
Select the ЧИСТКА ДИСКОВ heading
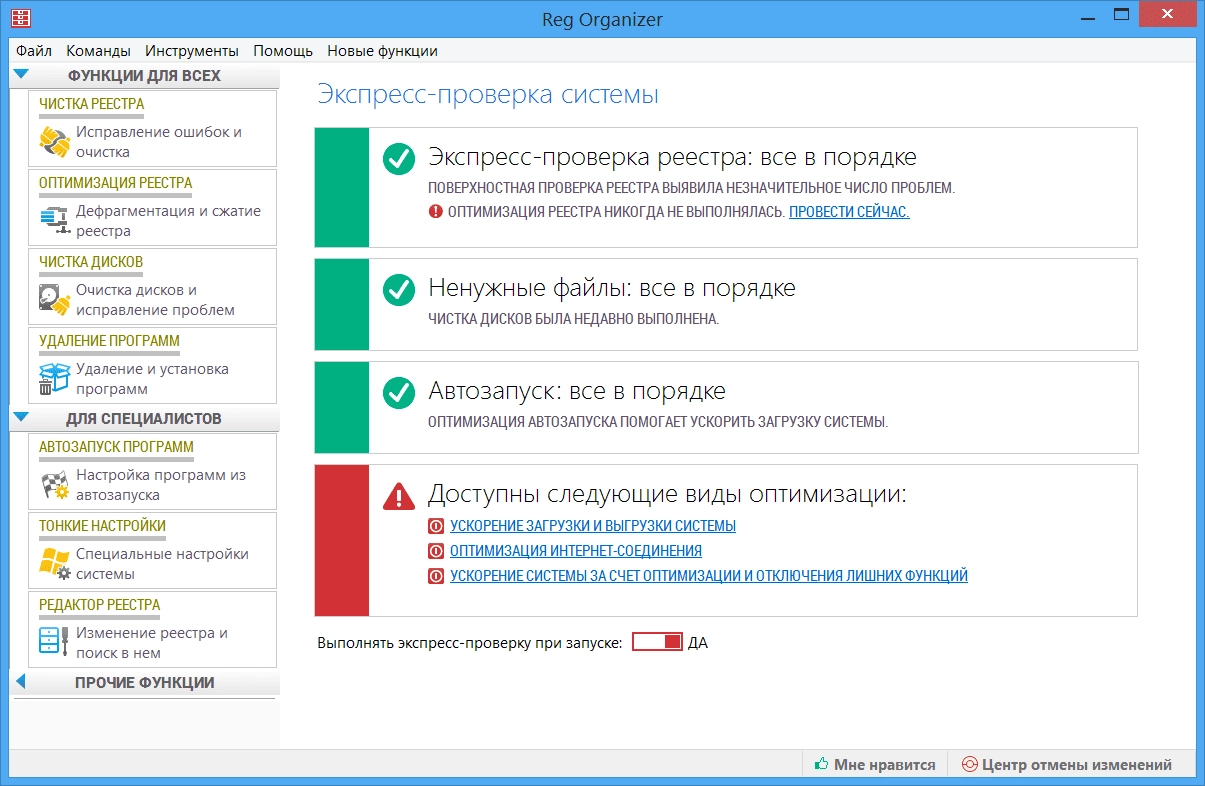point(91,262)
